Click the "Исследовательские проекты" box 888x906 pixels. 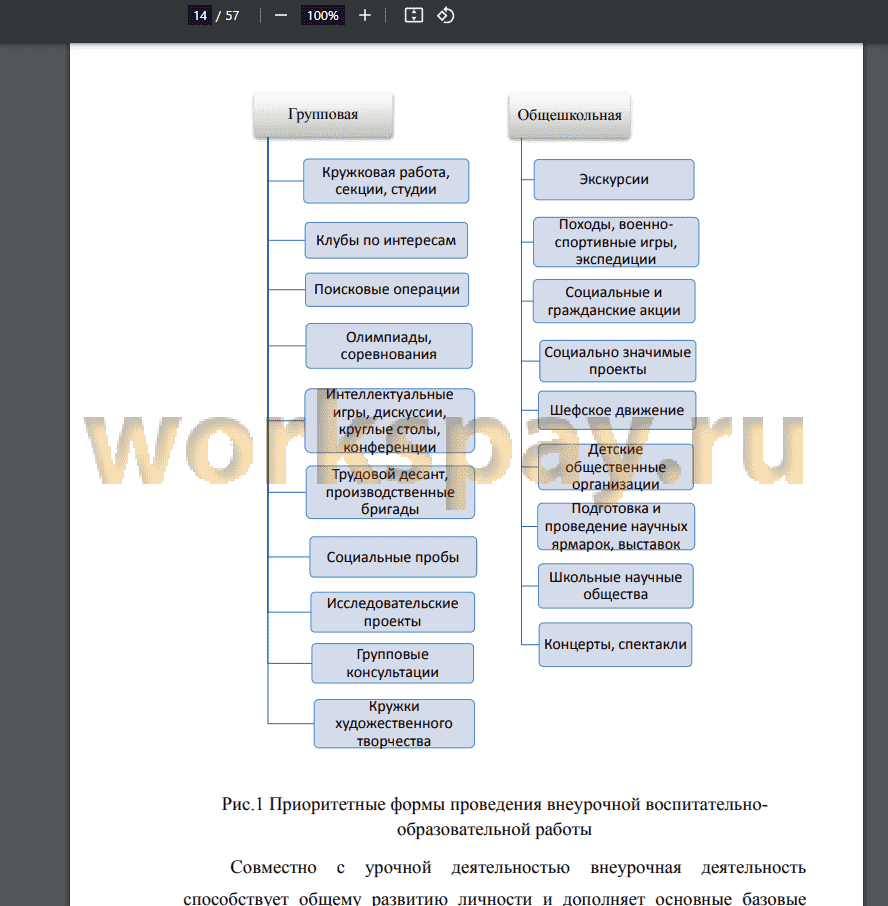click(392, 612)
